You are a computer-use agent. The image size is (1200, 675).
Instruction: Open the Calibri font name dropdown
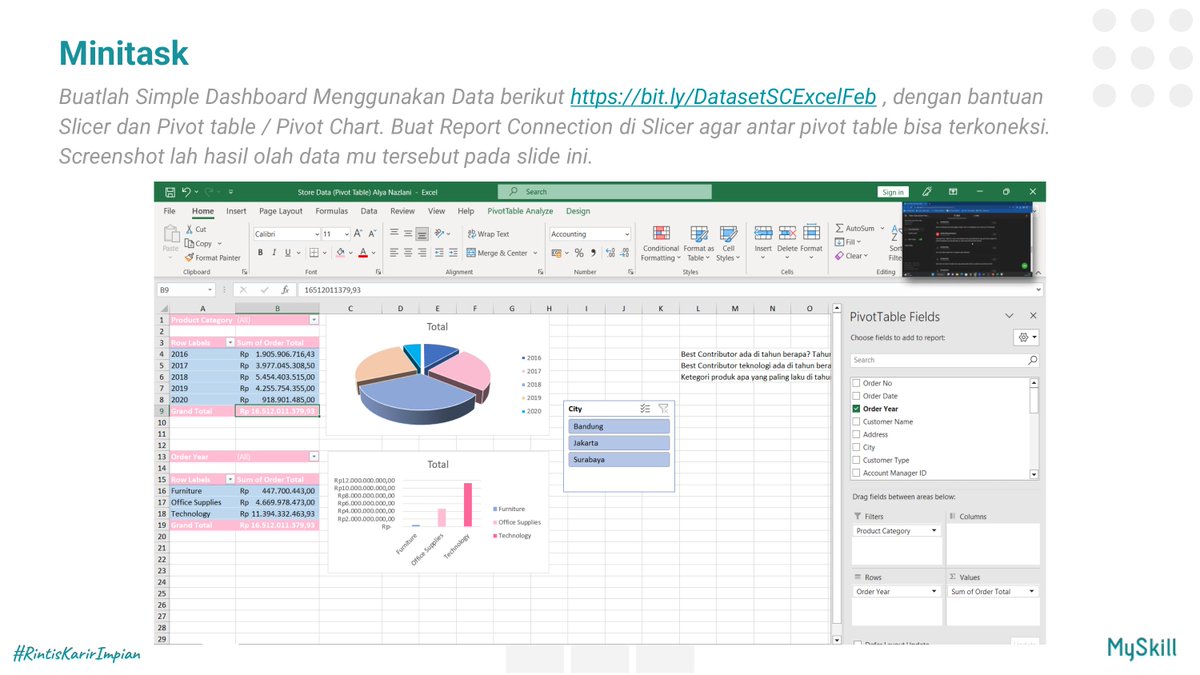pyautogui.click(x=316, y=234)
